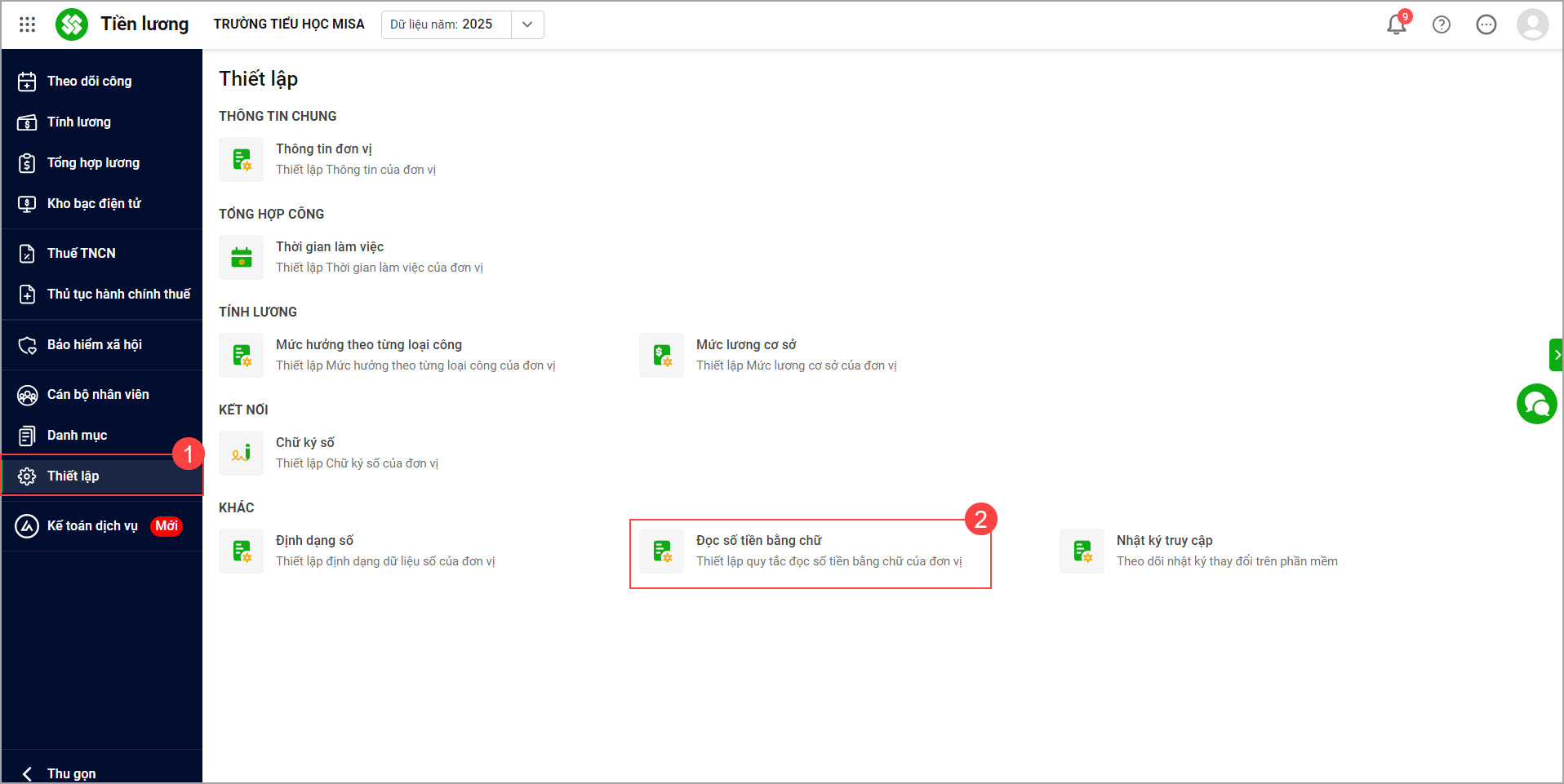Open the app launcher grid icon

[27, 24]
